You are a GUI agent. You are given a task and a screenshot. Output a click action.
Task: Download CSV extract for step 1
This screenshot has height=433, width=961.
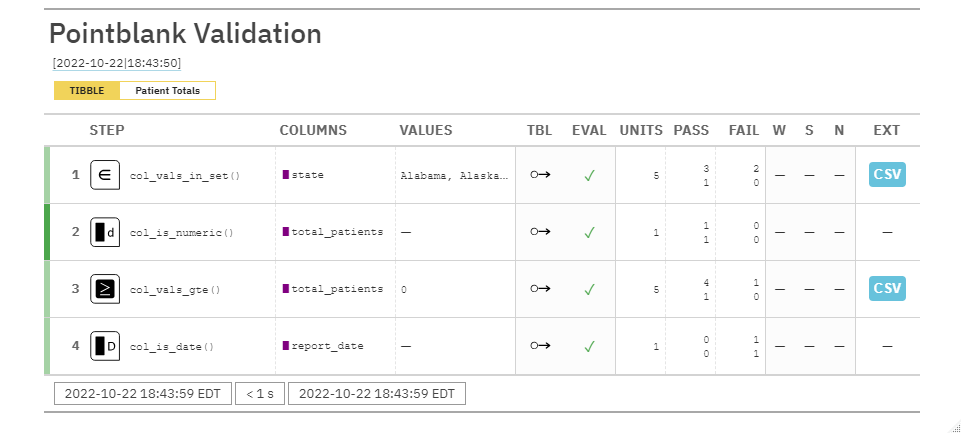point(886,174)
